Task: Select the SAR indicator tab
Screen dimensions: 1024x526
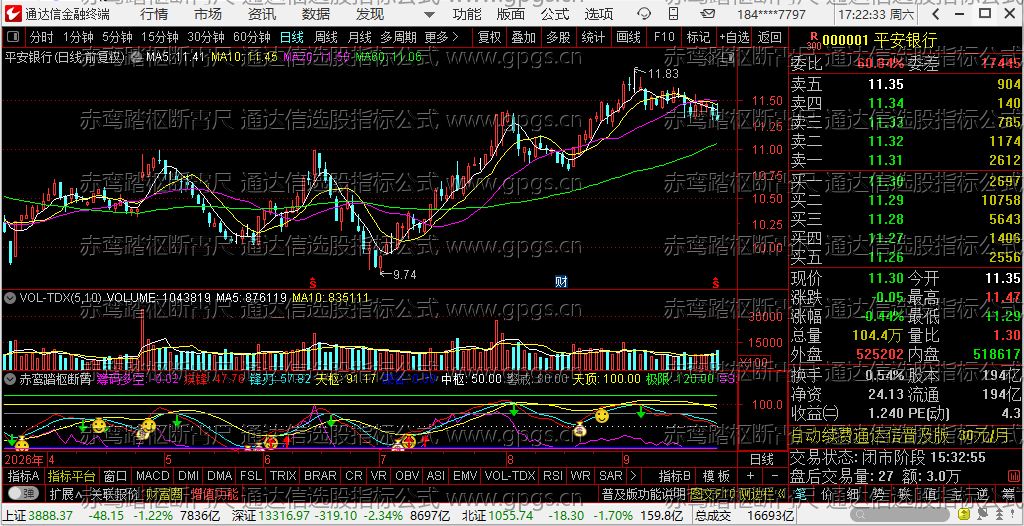Action: [x=611, y=476]
